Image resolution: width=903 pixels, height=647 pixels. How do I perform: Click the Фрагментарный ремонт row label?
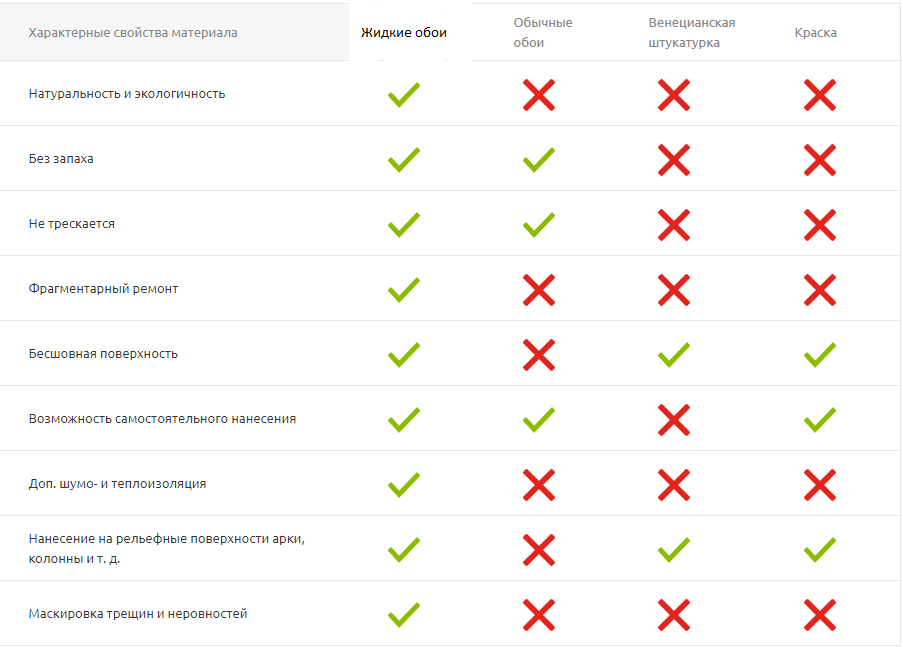click(104, 289)
